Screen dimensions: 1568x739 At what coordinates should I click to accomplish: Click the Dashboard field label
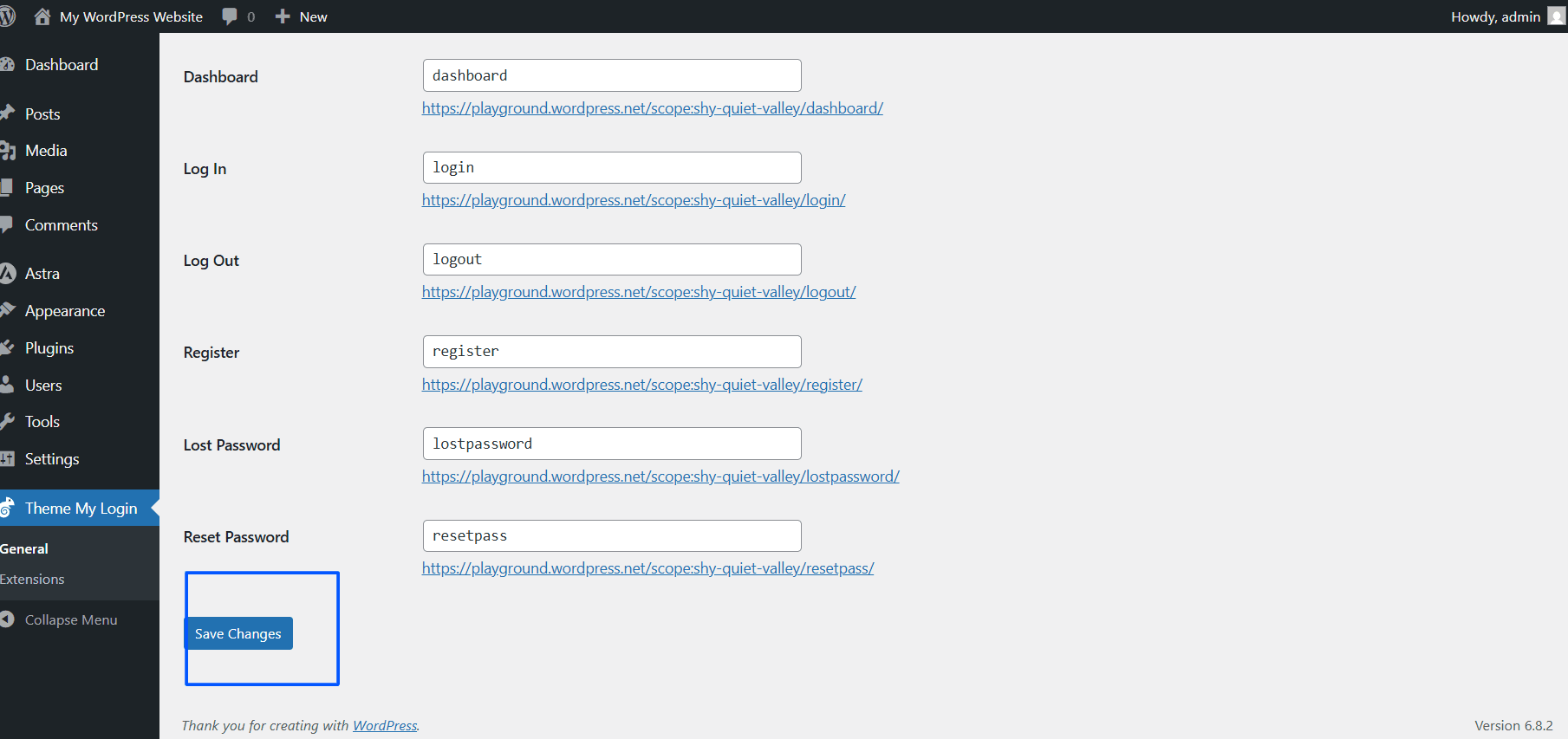pyautogui.click(x=221, y=77)
